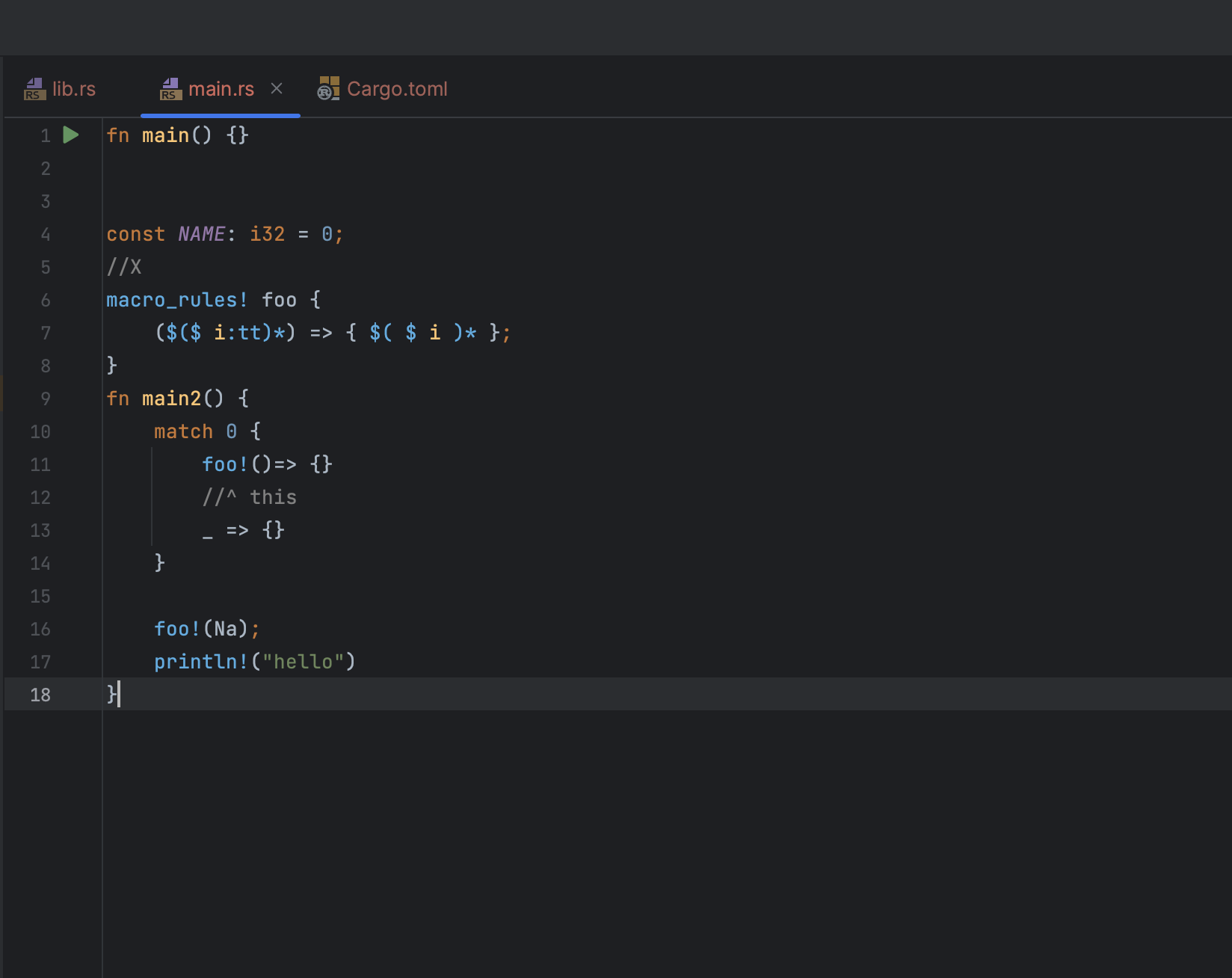Click the //X comment on line 5
The height and width of the screenshot is (978, 1232).
click(x=123, y=267)
